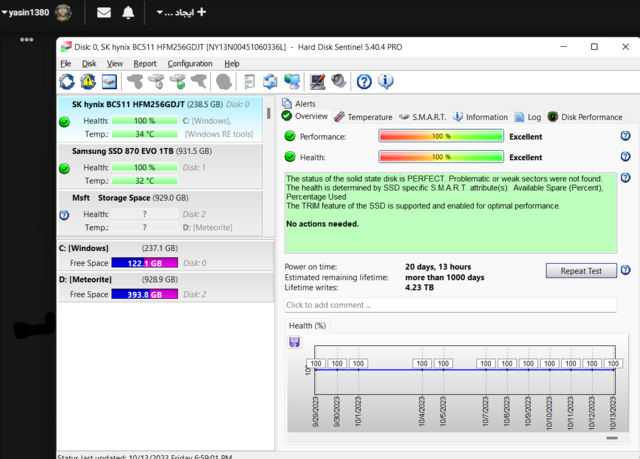Open the Report menu

[x=145, y=64]
